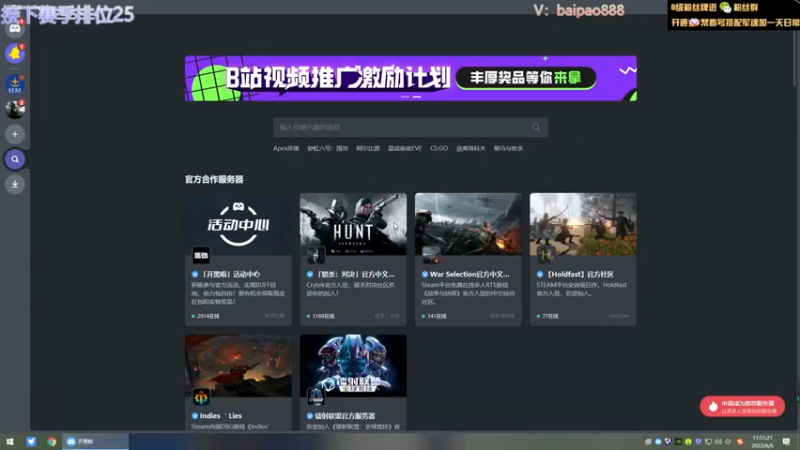The height and width of the screenshot is (450, 800).
Task: Open the HUNT server card image
Action: pos(353,224)
